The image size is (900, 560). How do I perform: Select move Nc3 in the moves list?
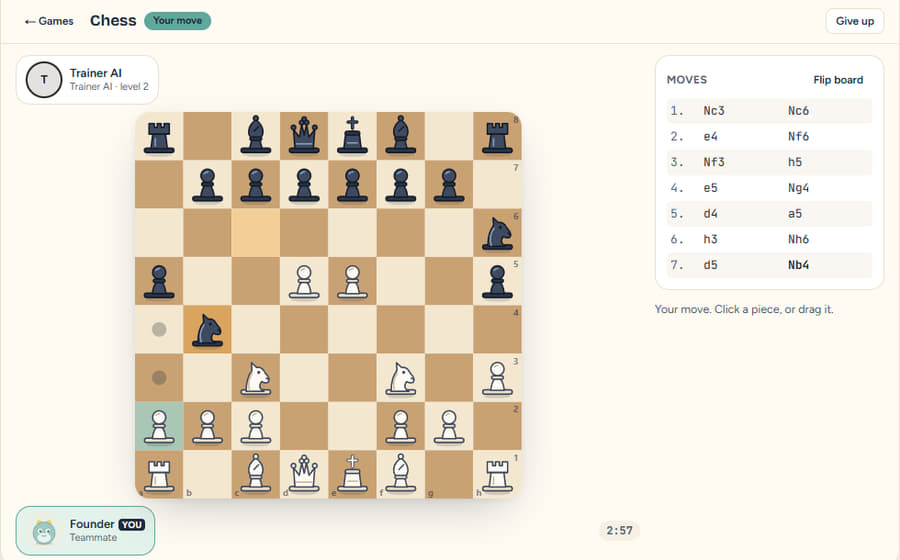tap(714, 111)
